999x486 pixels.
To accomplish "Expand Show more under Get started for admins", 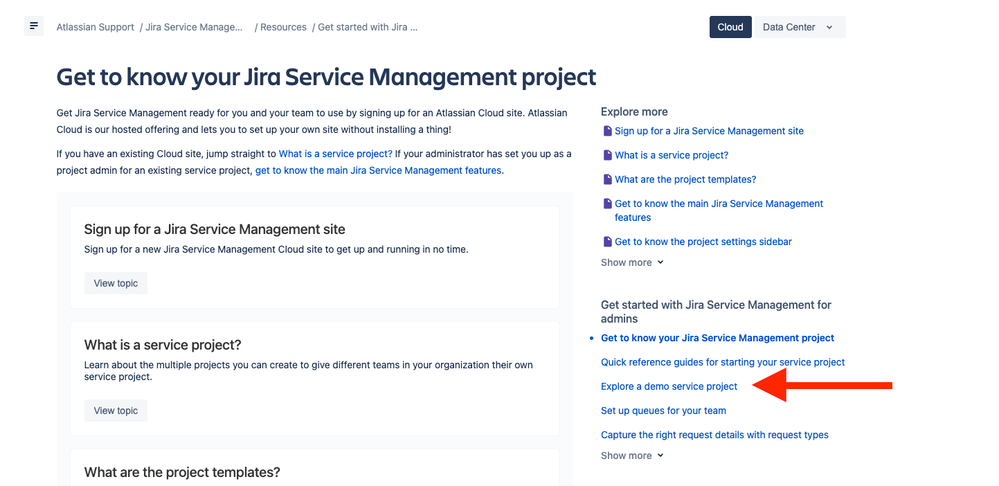I will point(632,455).
